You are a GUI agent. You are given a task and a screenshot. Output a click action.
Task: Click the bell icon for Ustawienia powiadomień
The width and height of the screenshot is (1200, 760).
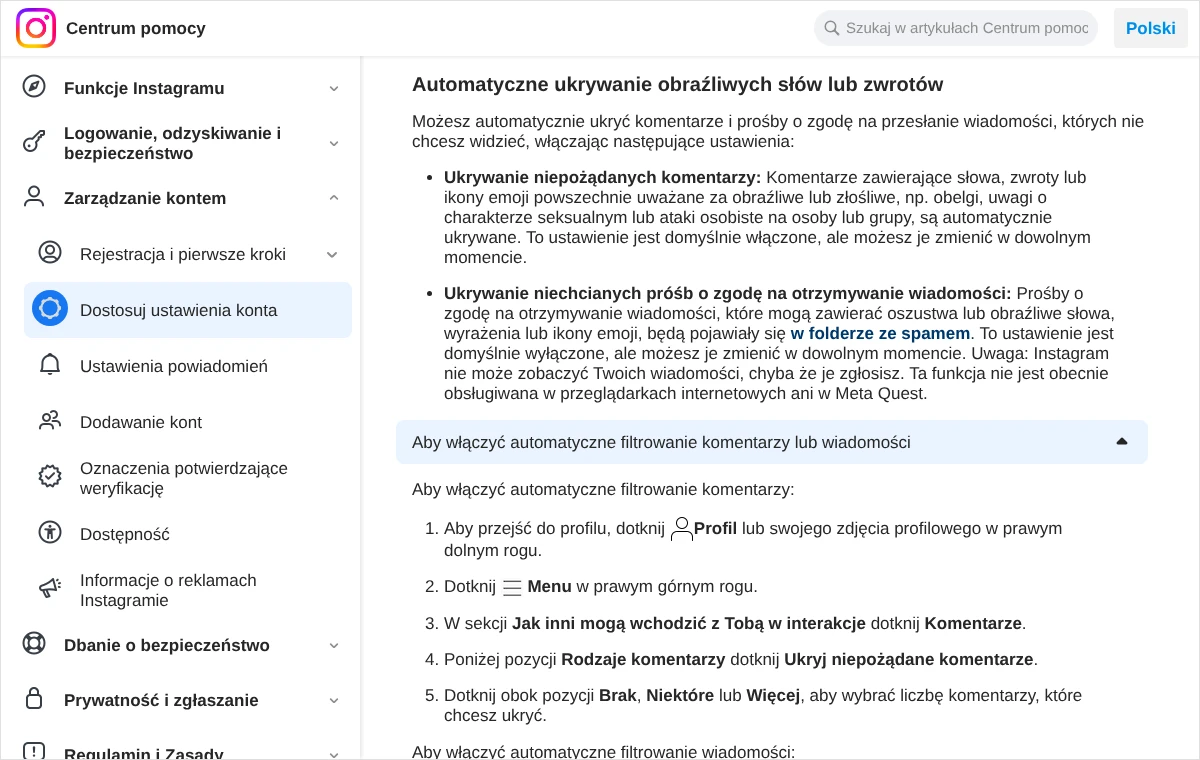click(50, 364)
